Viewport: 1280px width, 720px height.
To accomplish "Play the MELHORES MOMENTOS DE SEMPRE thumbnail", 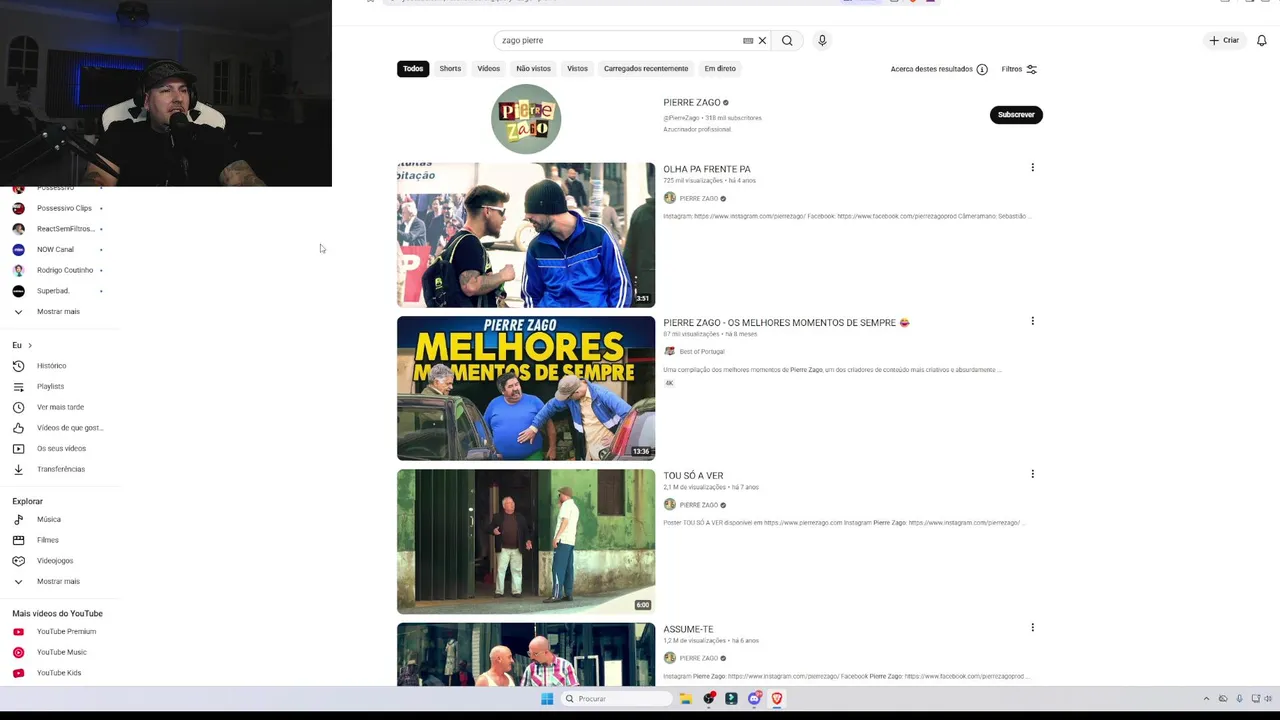I will point(526,388).
